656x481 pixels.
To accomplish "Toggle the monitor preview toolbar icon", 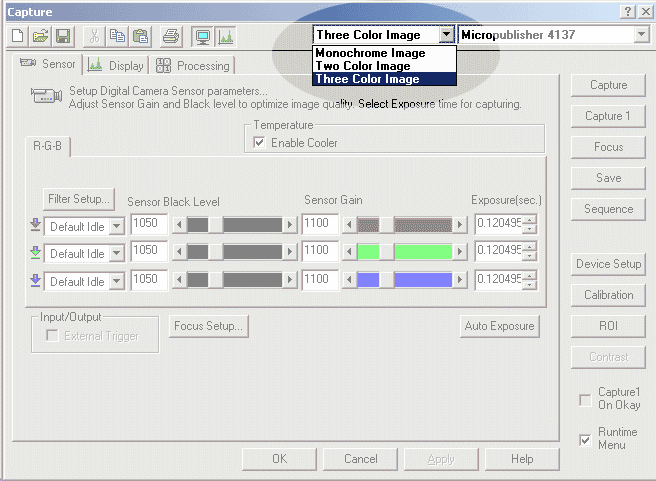I will coord(201,36).
